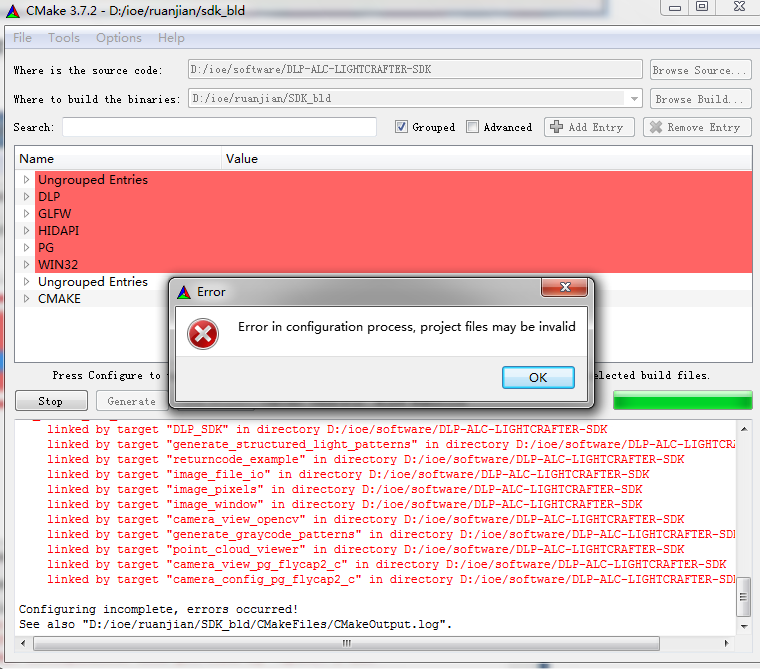
Task: Maximize the CMake window
Action: point(702,7)
